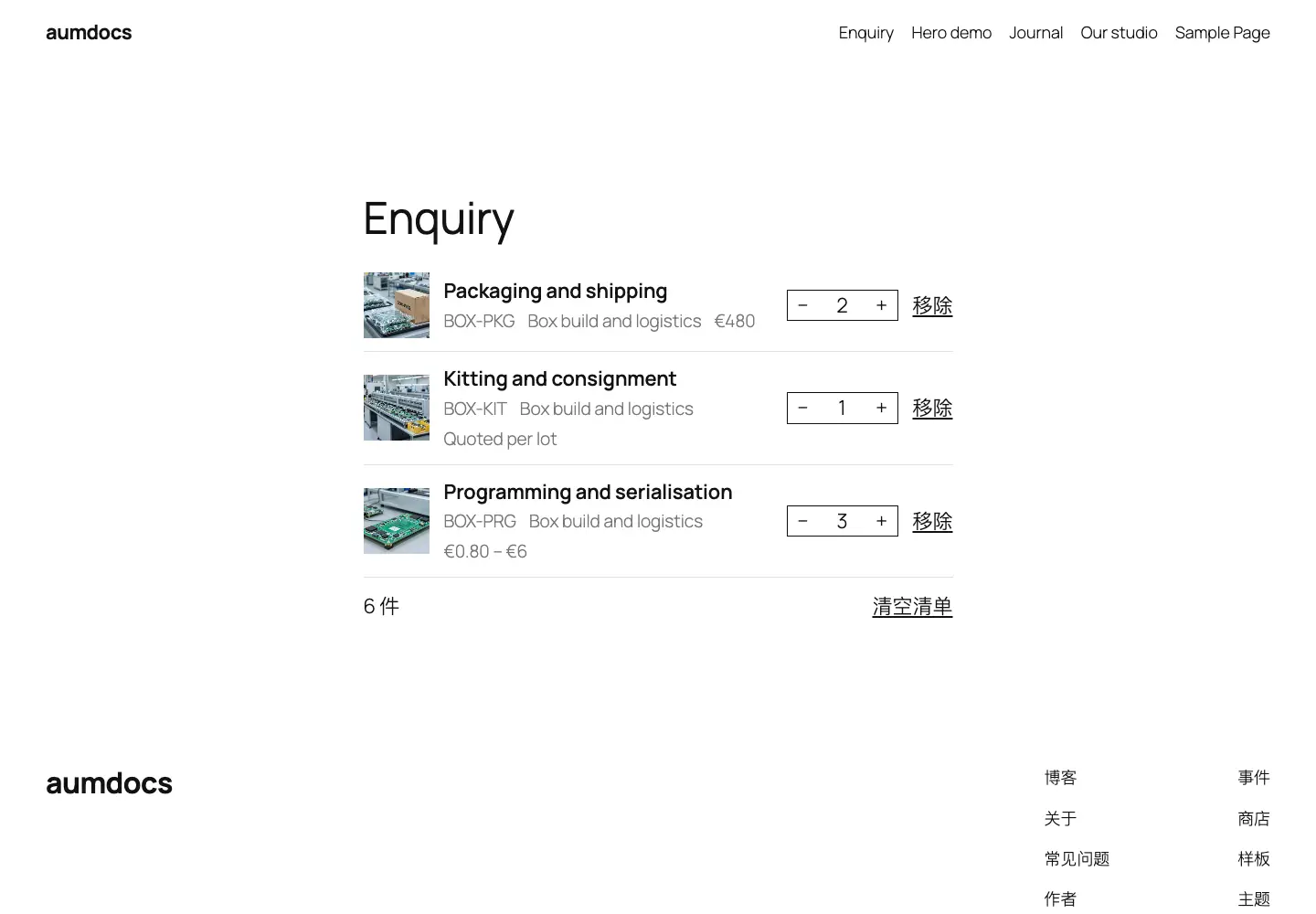Remove Programming and serialisation via 移除 link
The width and height of the screenshot is (1316, 914).
pyautogui.click(x=932, y=521)
